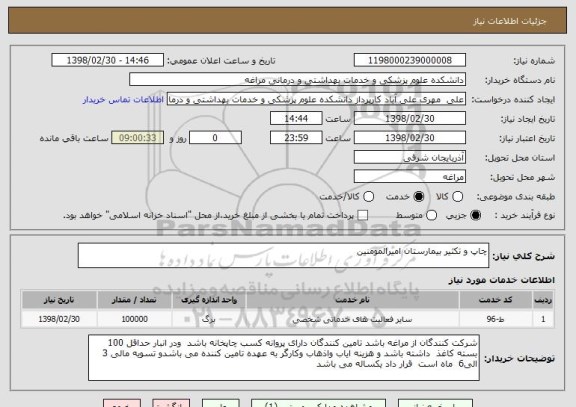Click the نام خدمت column header

click(x=352, y=300)
